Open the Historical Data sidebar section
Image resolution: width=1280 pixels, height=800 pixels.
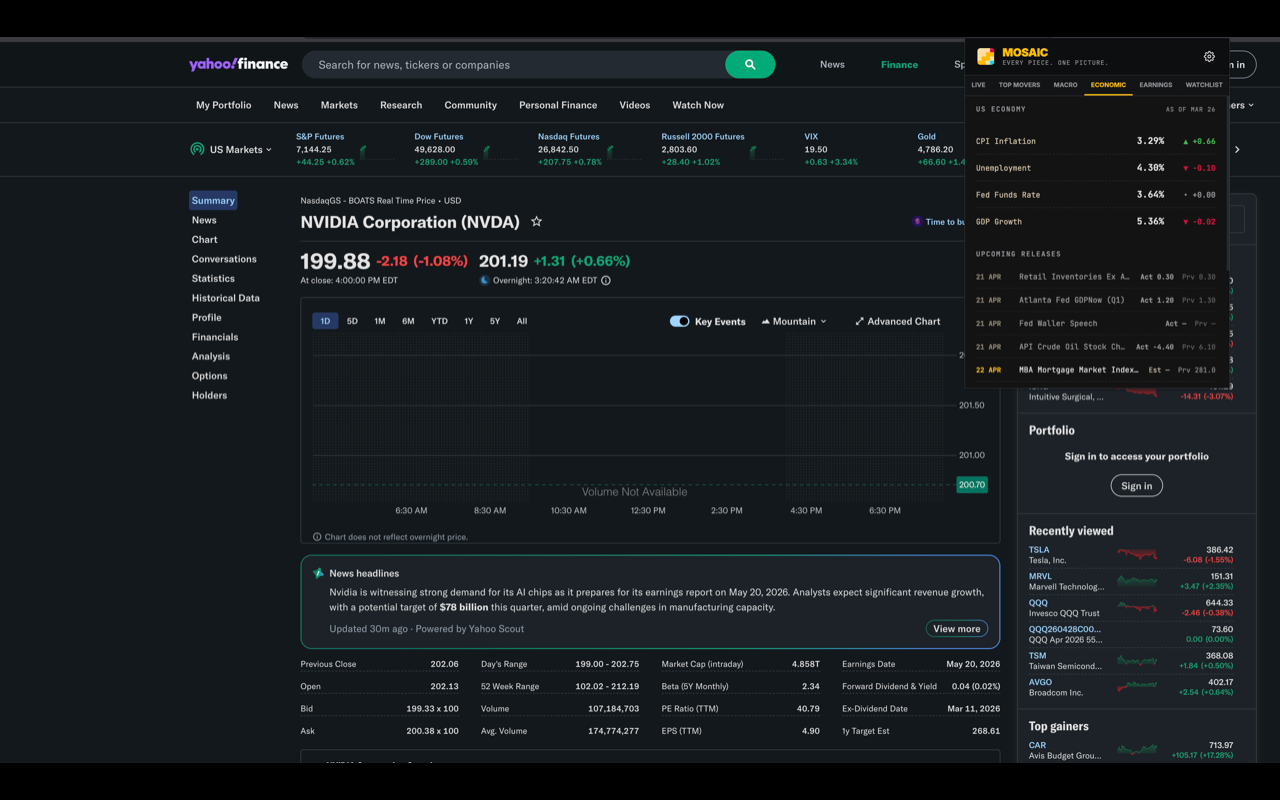226,298
